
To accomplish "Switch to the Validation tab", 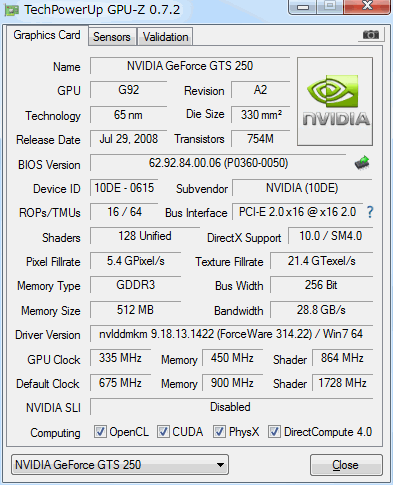I will click(165, 37).
